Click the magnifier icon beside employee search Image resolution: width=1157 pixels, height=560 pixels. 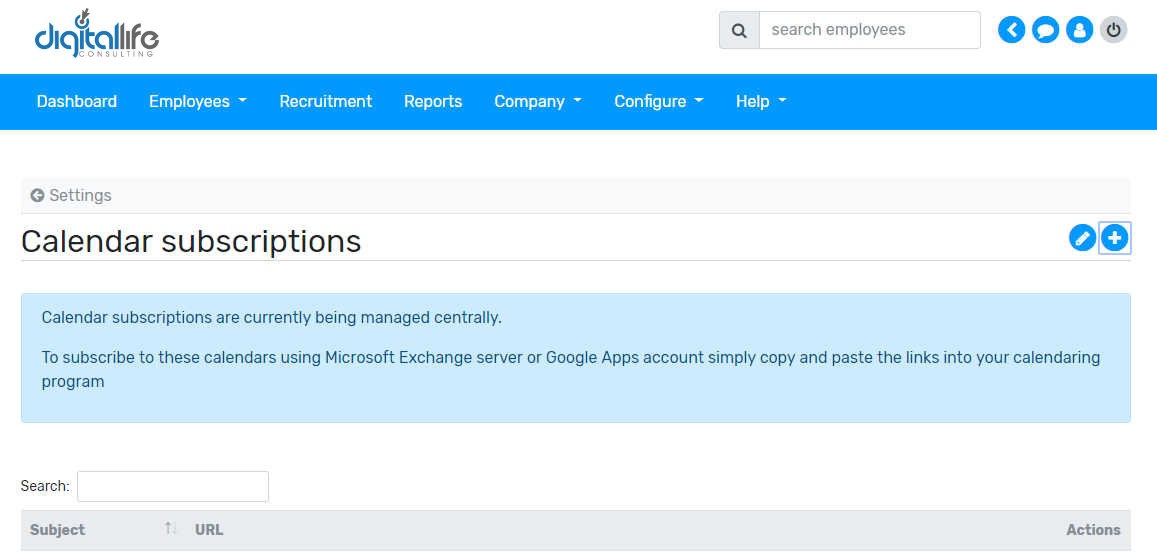(x=739, y=30)
